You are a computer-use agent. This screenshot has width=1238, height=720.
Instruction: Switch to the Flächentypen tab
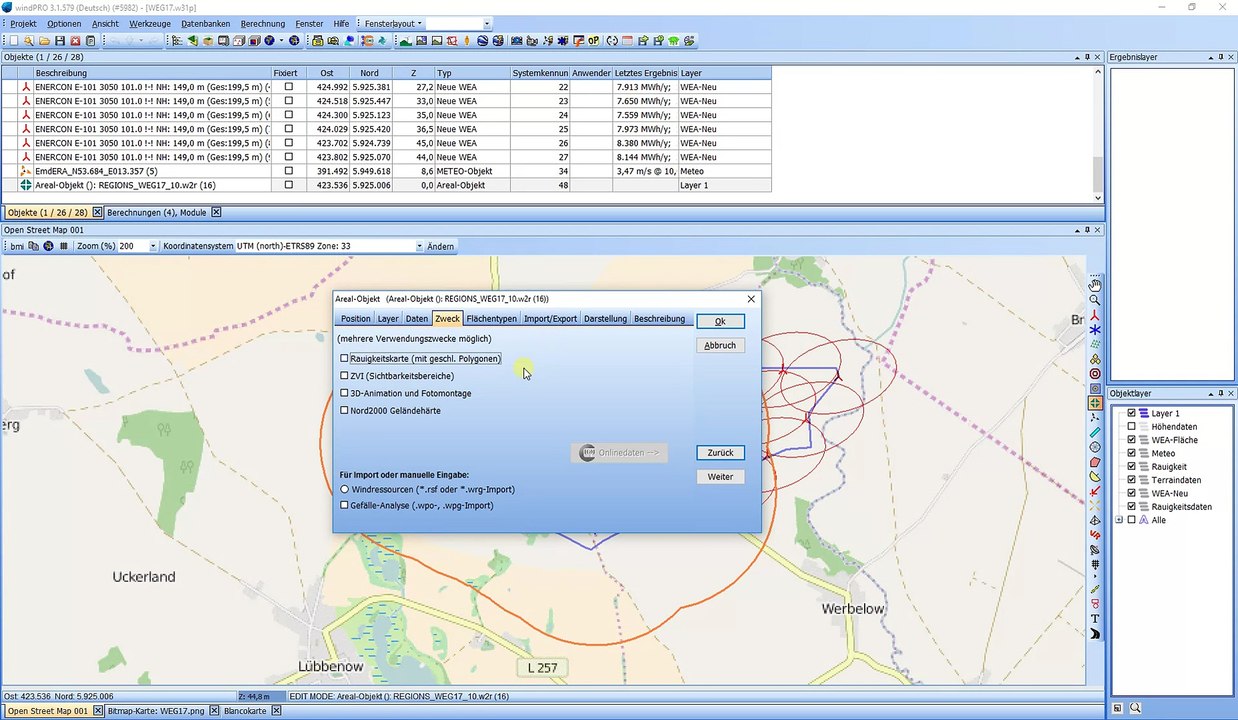point(491,318)
